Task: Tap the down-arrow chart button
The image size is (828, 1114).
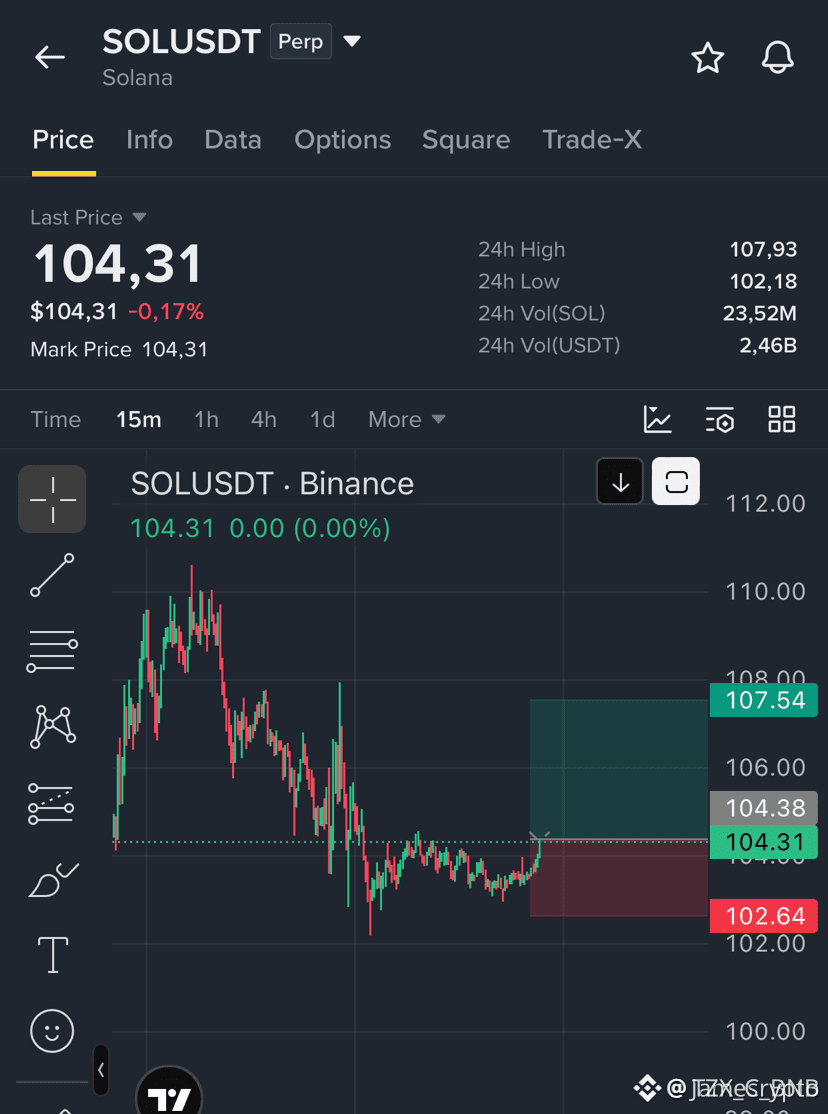Action: tap(620, 482)
